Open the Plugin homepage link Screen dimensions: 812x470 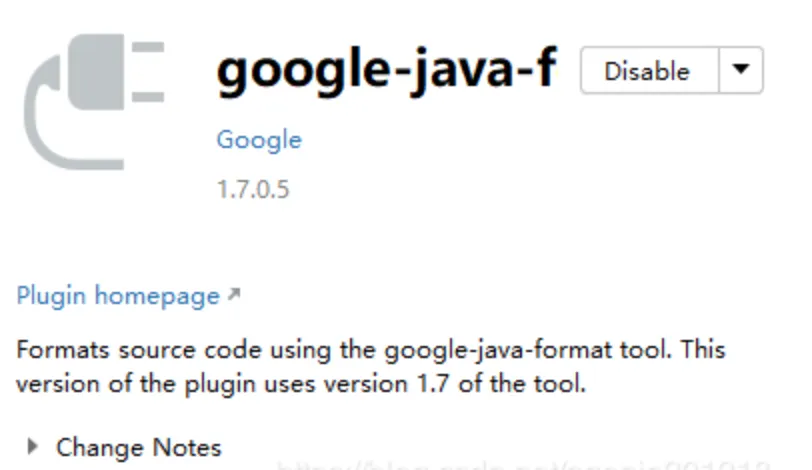(118, 296)
